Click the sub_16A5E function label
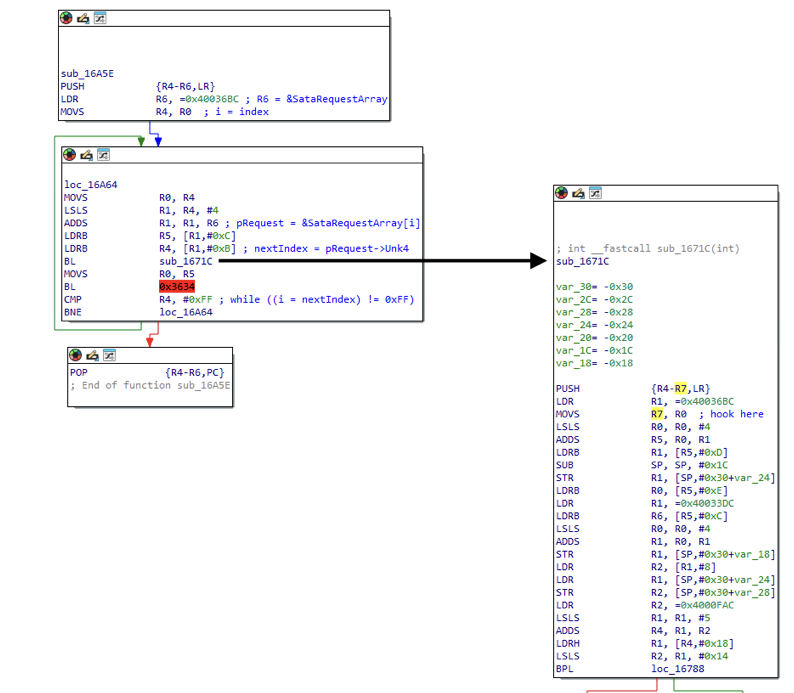This screenshot has width=794, height=693. point(87,73)
